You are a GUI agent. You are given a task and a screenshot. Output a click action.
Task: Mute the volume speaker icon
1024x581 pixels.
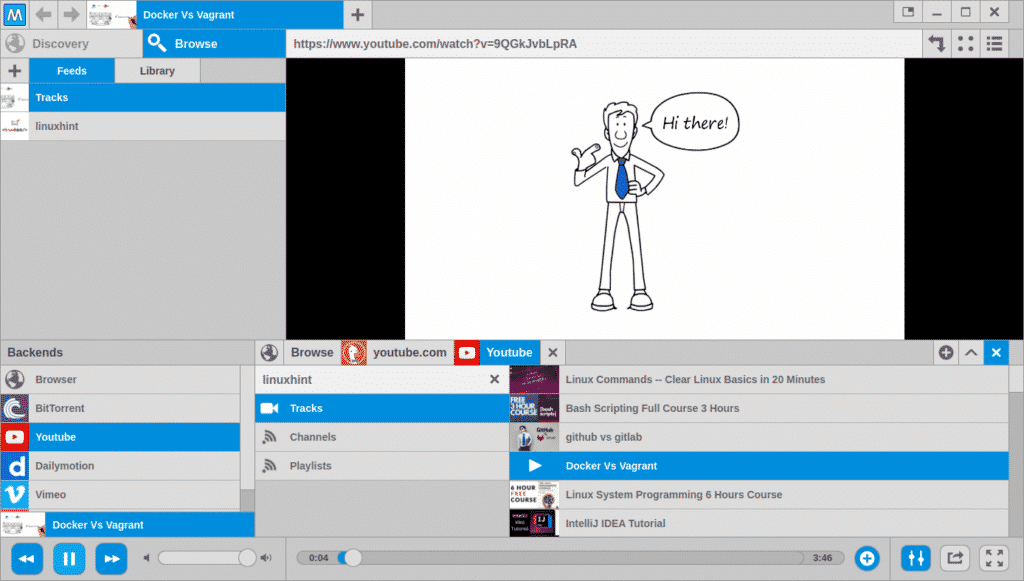point(147,558)
